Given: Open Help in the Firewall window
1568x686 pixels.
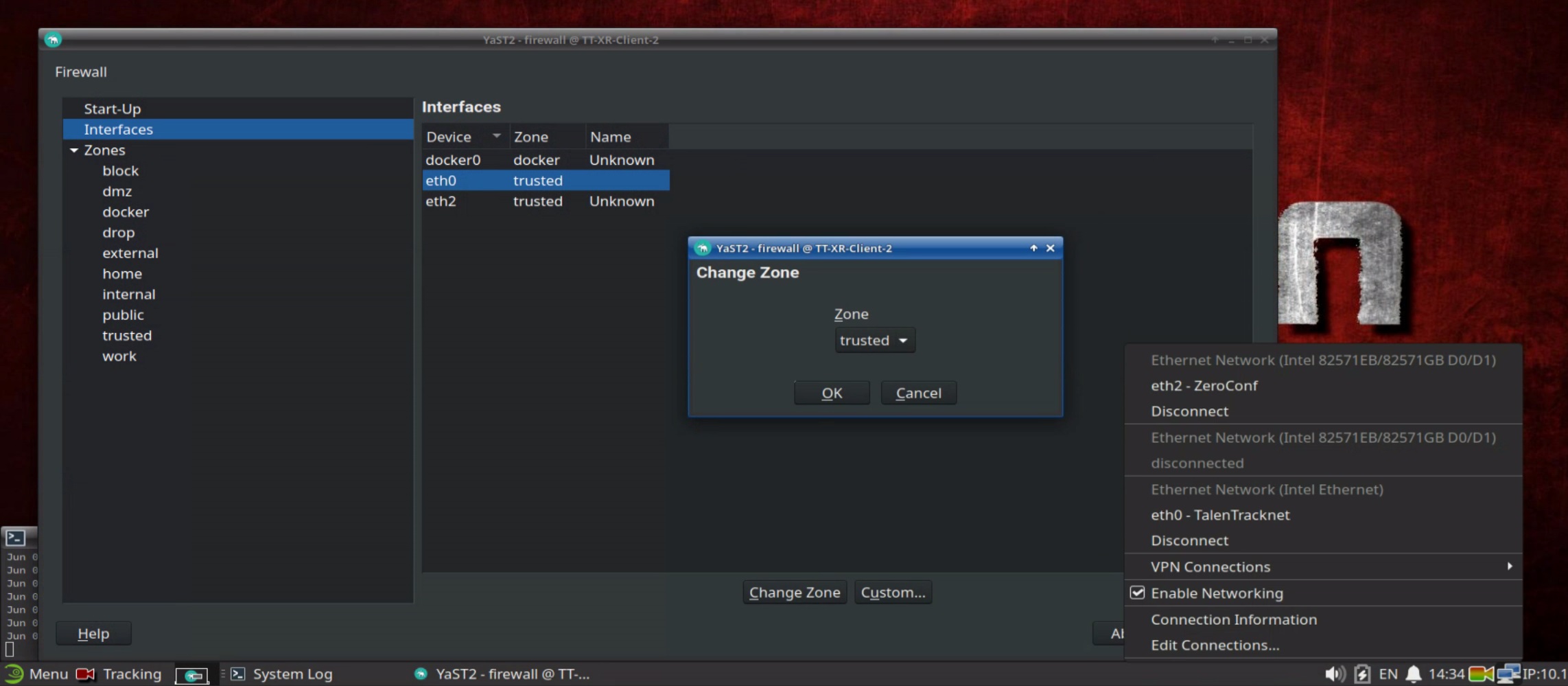Looking at the screenshot, I should [x=93, y=632].
